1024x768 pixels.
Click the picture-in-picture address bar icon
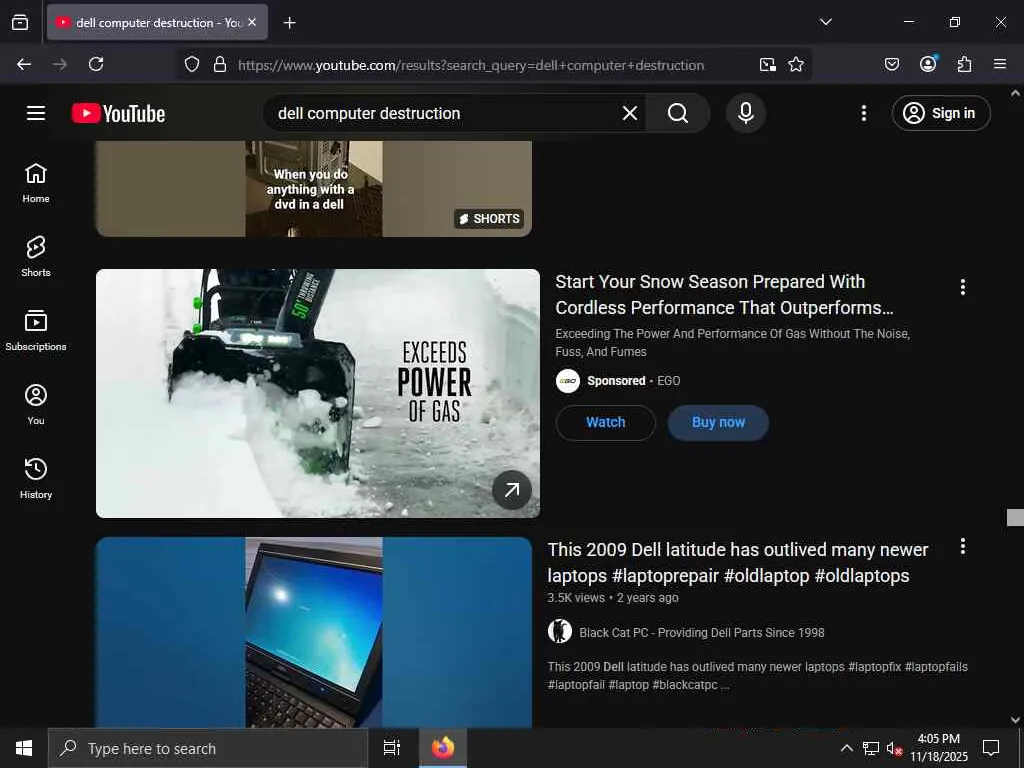tap(767, 64)
